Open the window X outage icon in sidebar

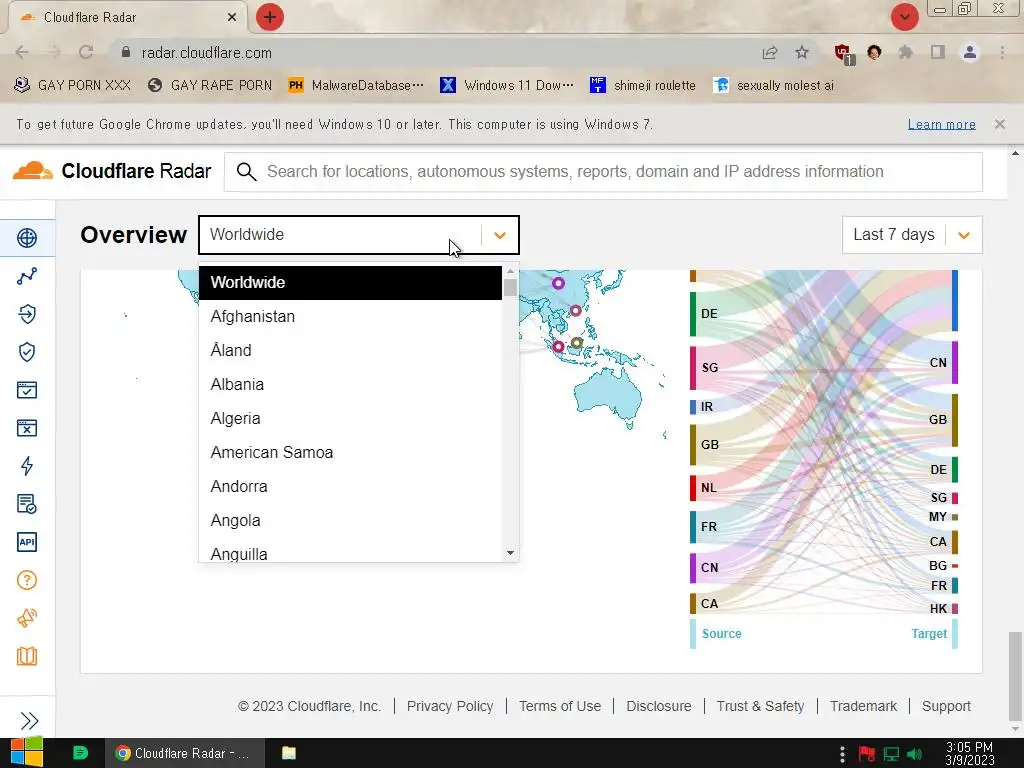[27, 428]
